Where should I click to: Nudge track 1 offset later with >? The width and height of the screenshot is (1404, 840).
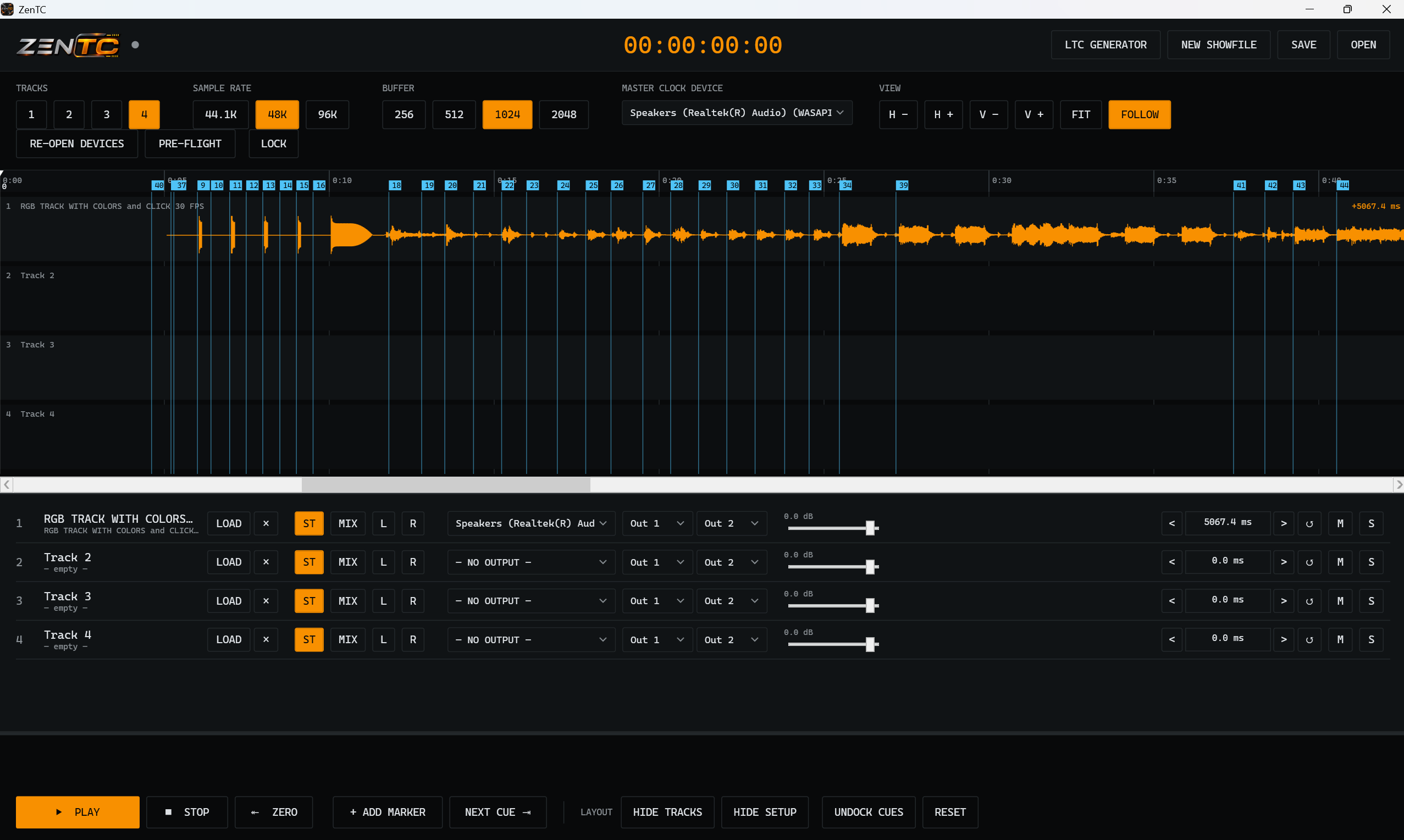tap(1284, 523)
